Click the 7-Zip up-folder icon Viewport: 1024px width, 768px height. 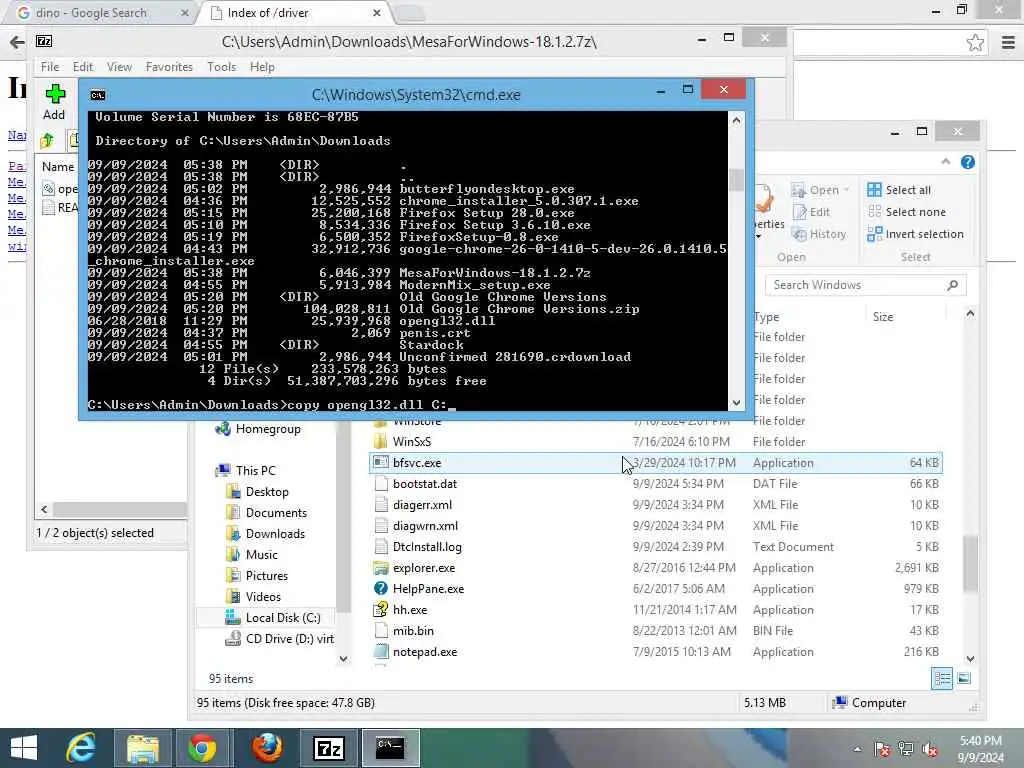(x=46, y=140)
